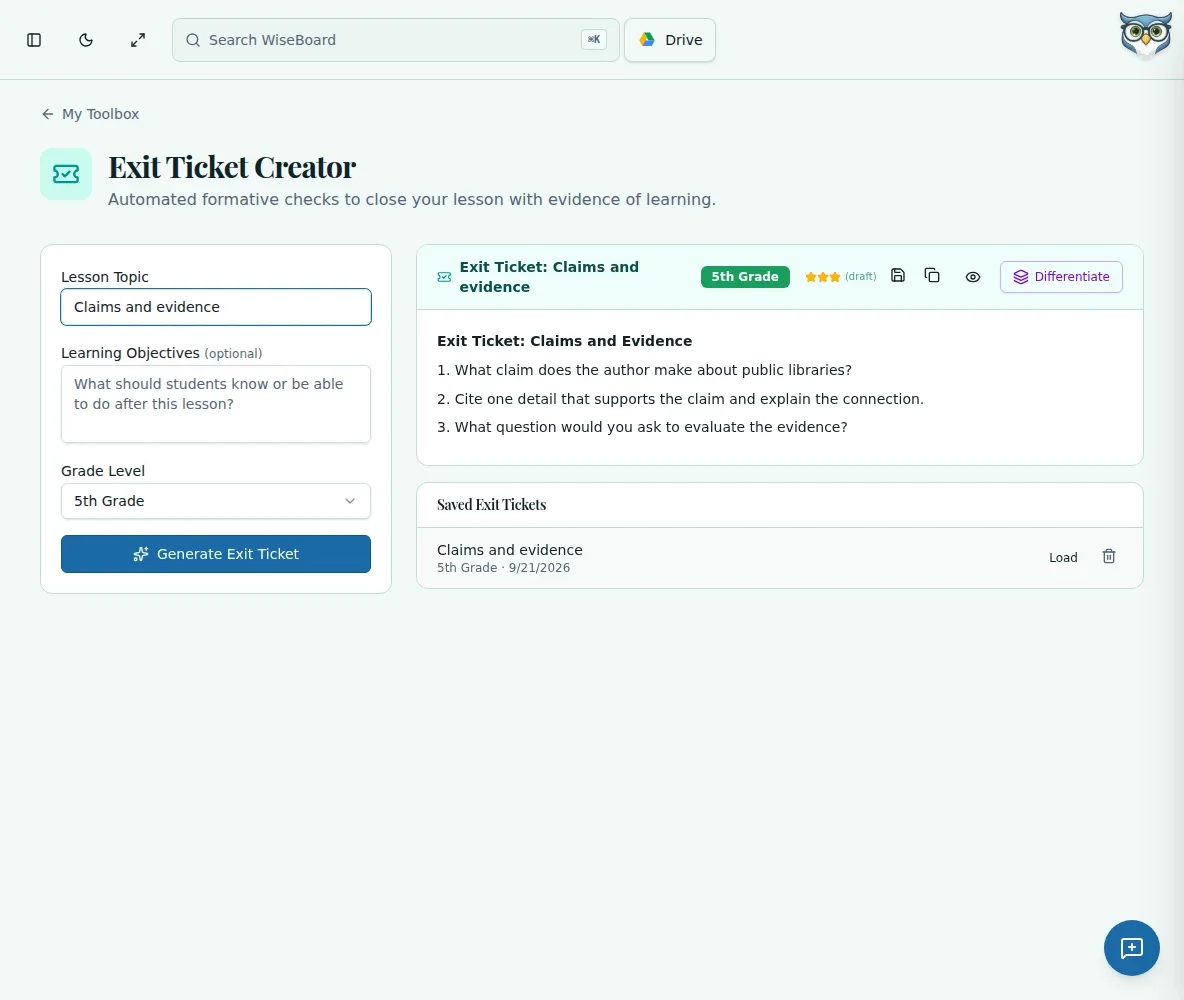Click the bold 'Exit Ticket: Claims and Evidence' heading
The width and height of the screenshot is (1184, 1000).
coord(564,341)
